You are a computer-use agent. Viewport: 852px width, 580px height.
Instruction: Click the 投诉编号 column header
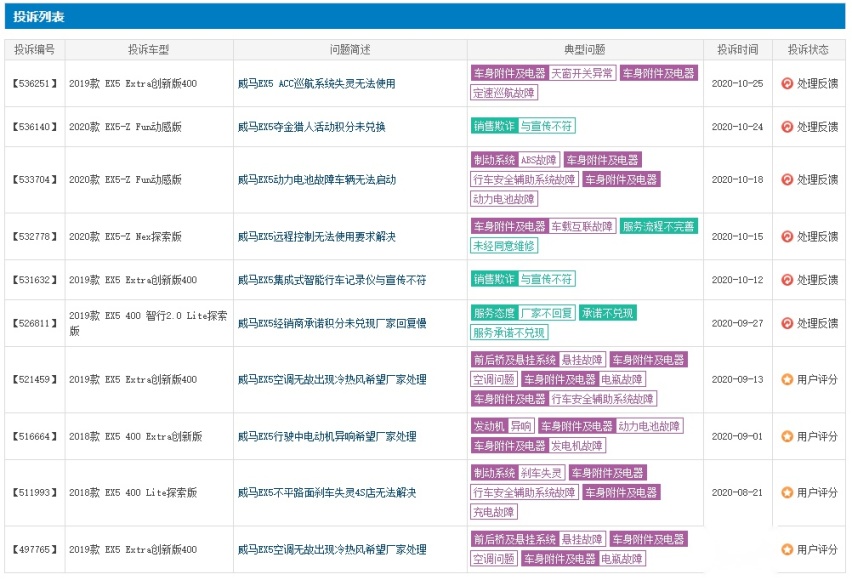pos(34,49)
